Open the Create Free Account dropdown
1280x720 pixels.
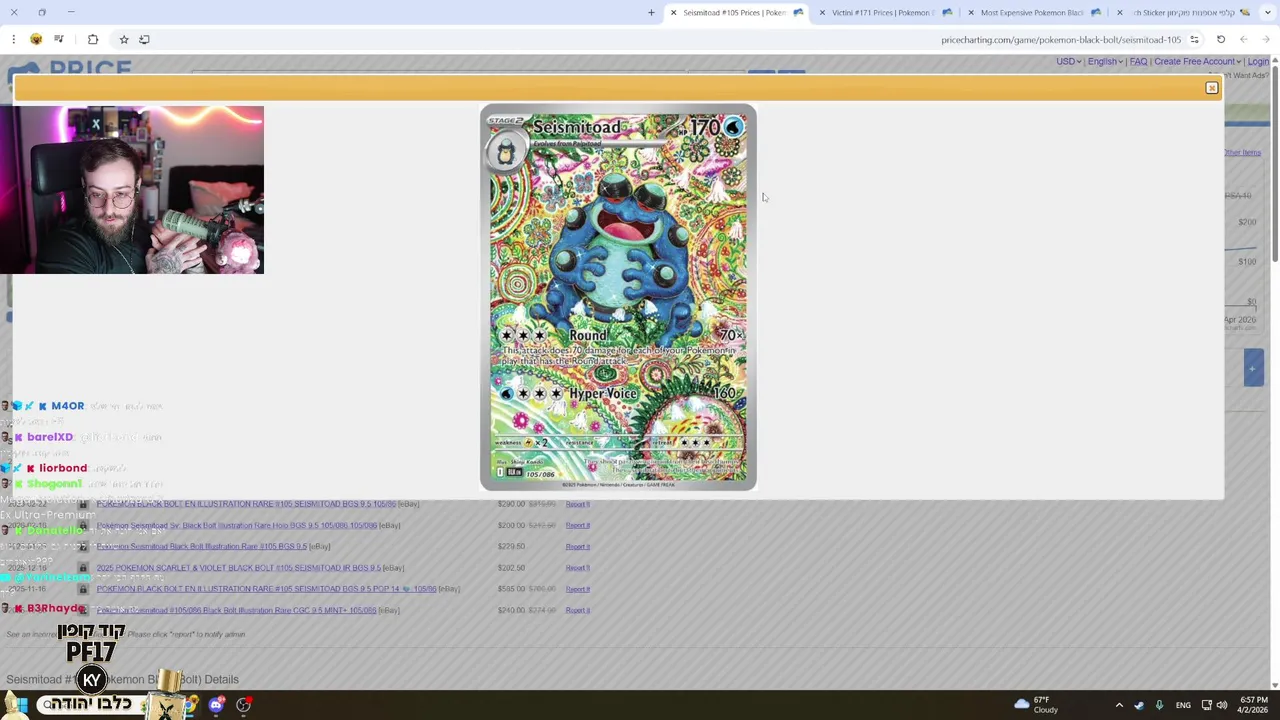click(1197, 62)
